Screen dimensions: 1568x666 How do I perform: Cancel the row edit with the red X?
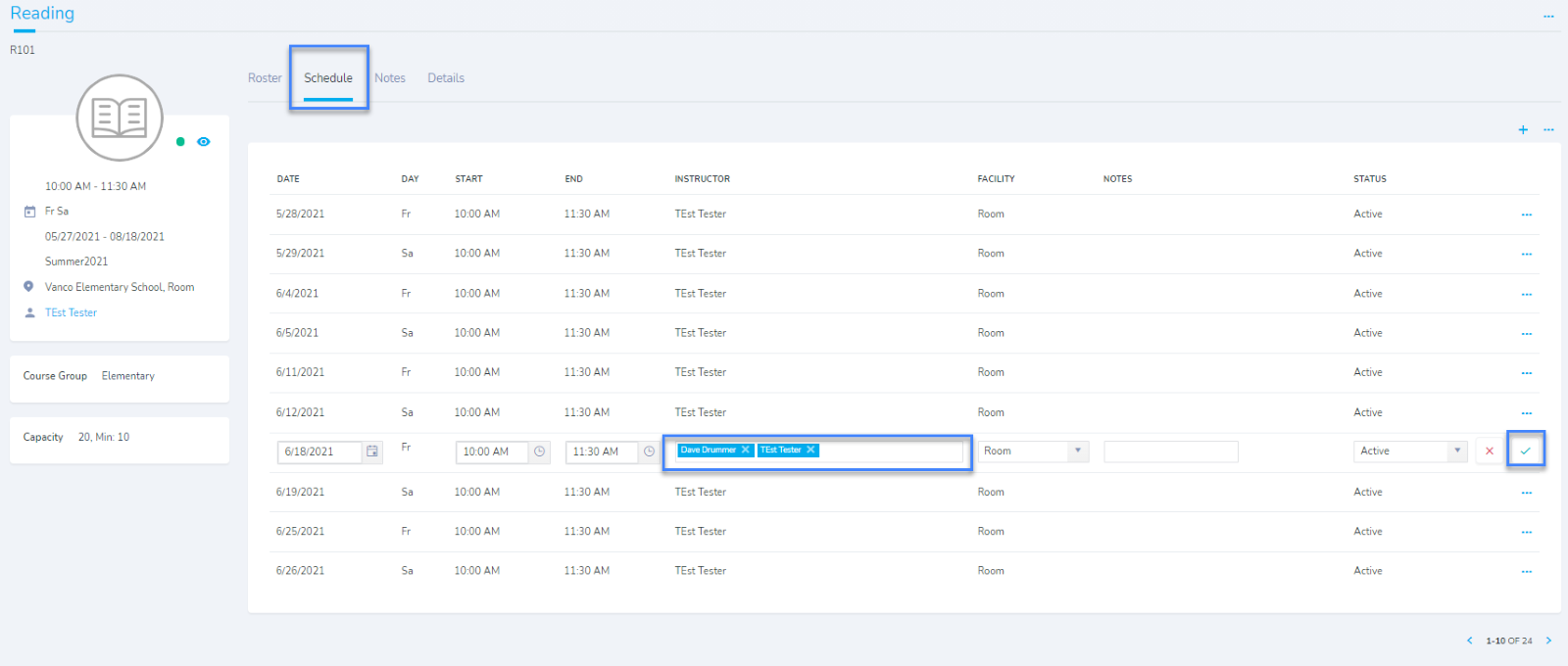(1490, 451)
